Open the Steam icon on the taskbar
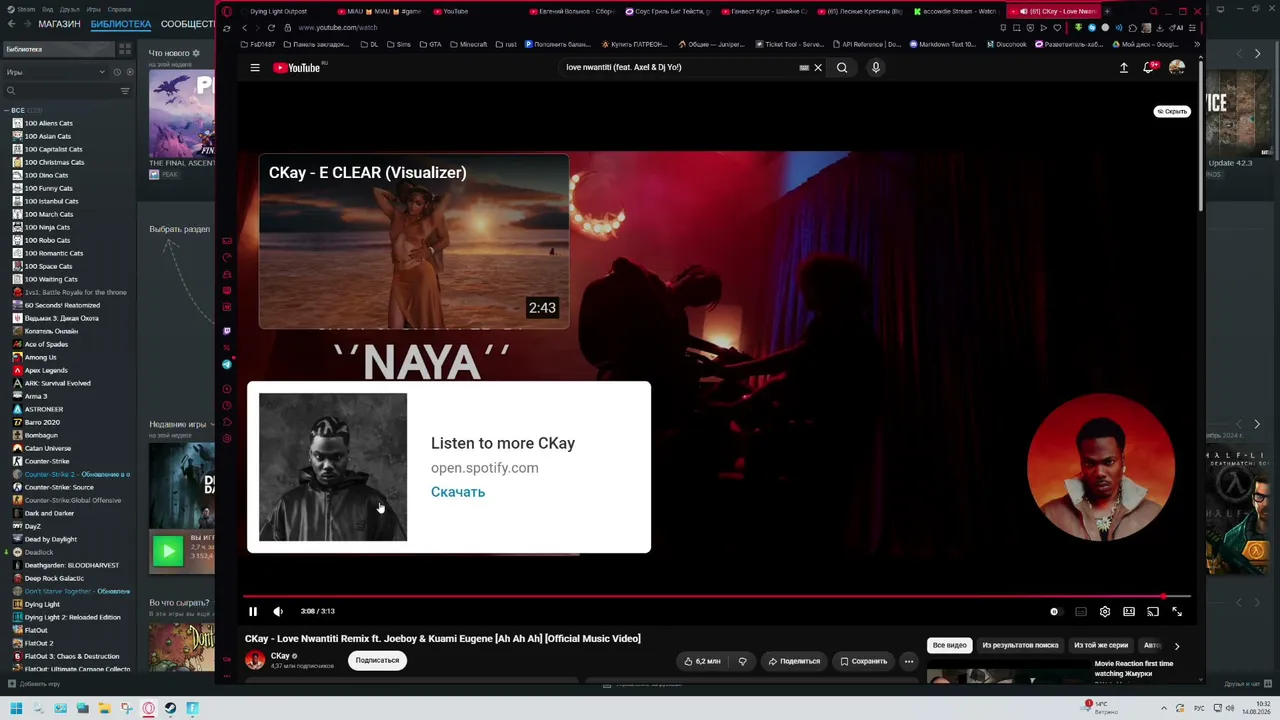Screen dimensions: 1280x720 (171, 709)
